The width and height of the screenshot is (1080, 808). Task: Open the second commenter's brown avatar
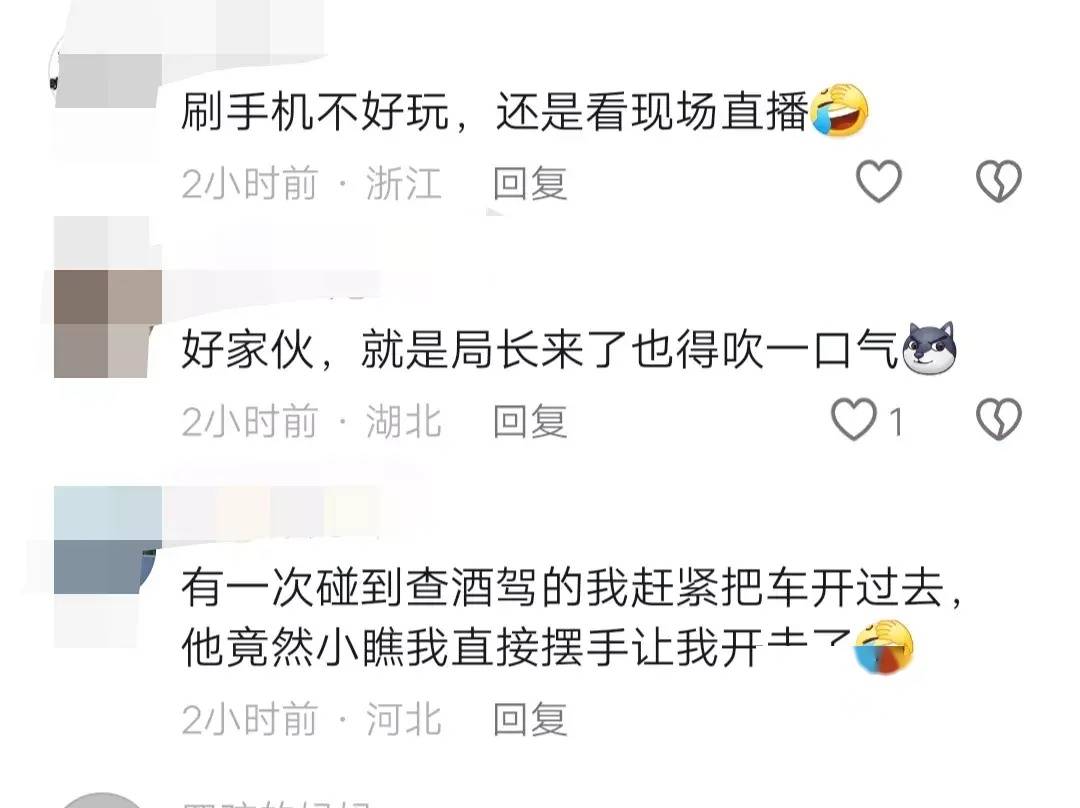point(107,324)
